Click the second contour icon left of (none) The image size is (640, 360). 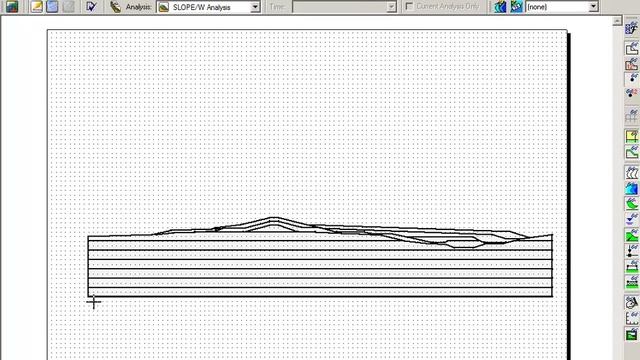[516, 7]
